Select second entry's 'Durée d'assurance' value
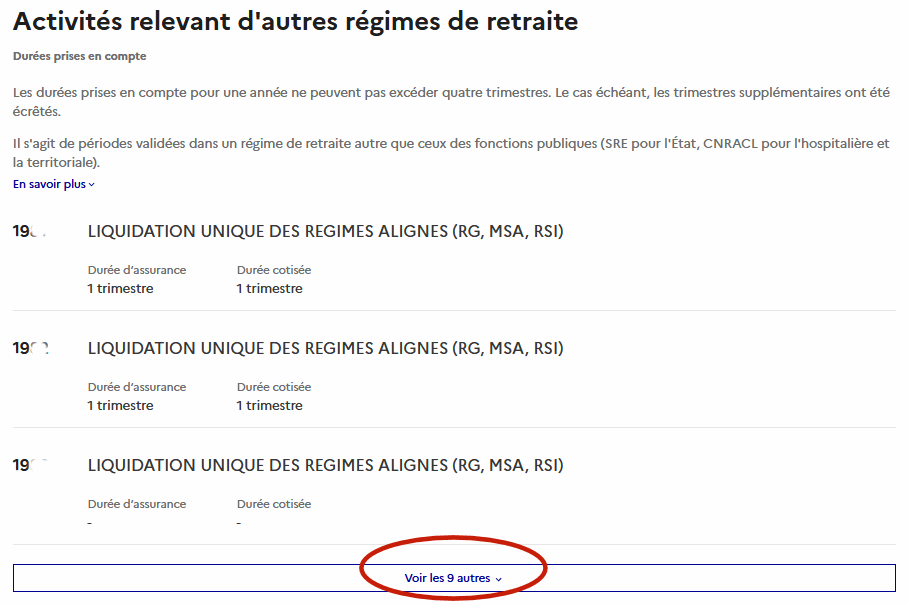The width and height of the screenshot is (909, 605). coord(120,406)
